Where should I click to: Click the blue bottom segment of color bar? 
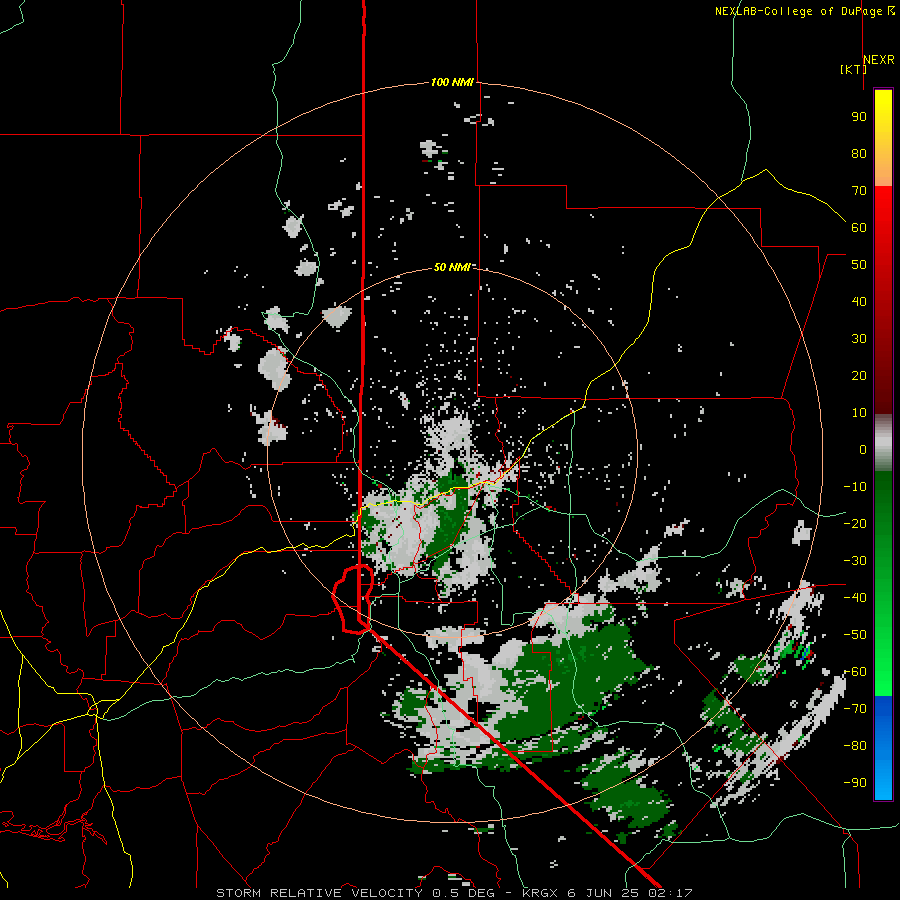(x=883, y=748)
